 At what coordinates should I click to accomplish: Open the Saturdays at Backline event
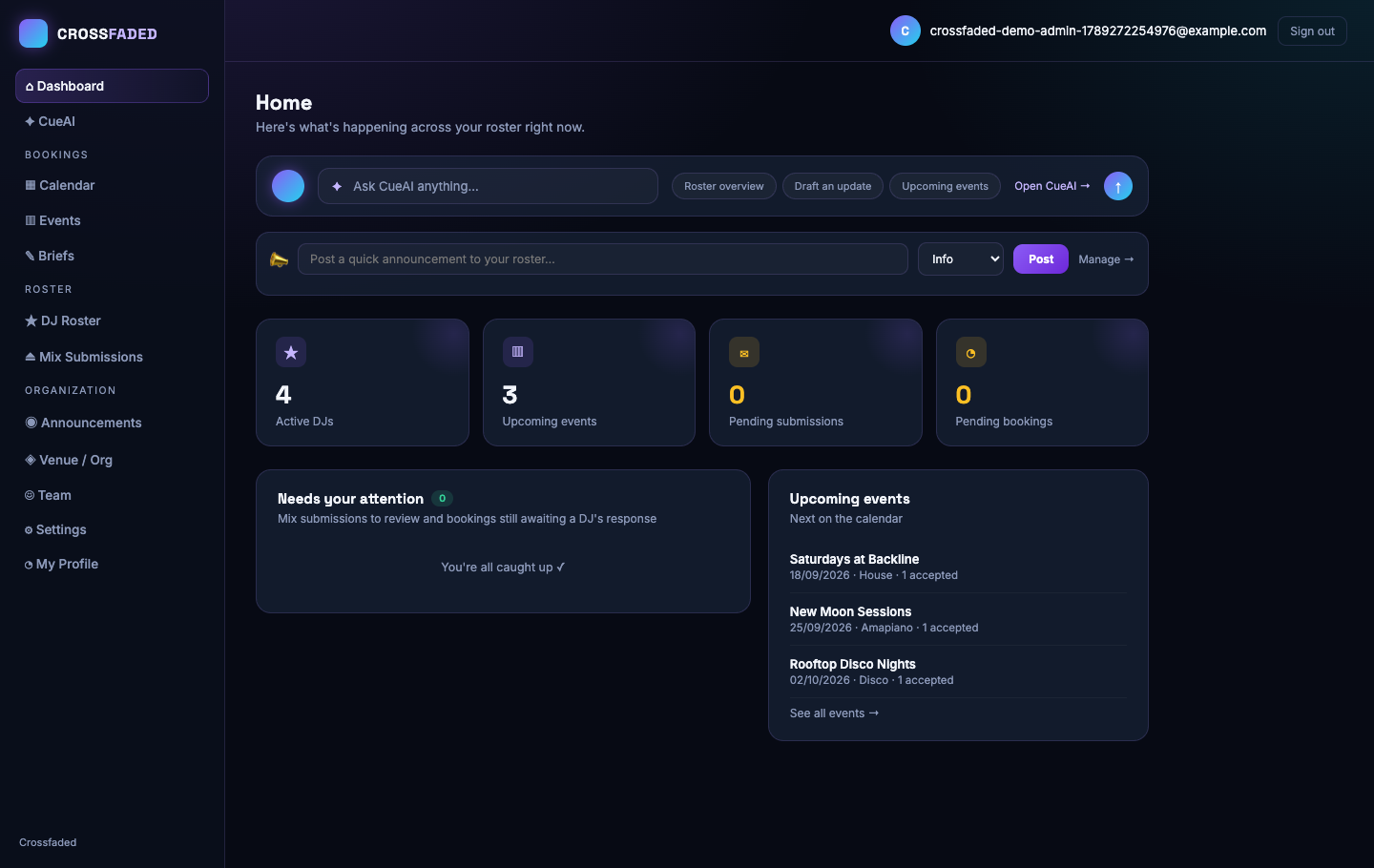[x=854, y=559]
